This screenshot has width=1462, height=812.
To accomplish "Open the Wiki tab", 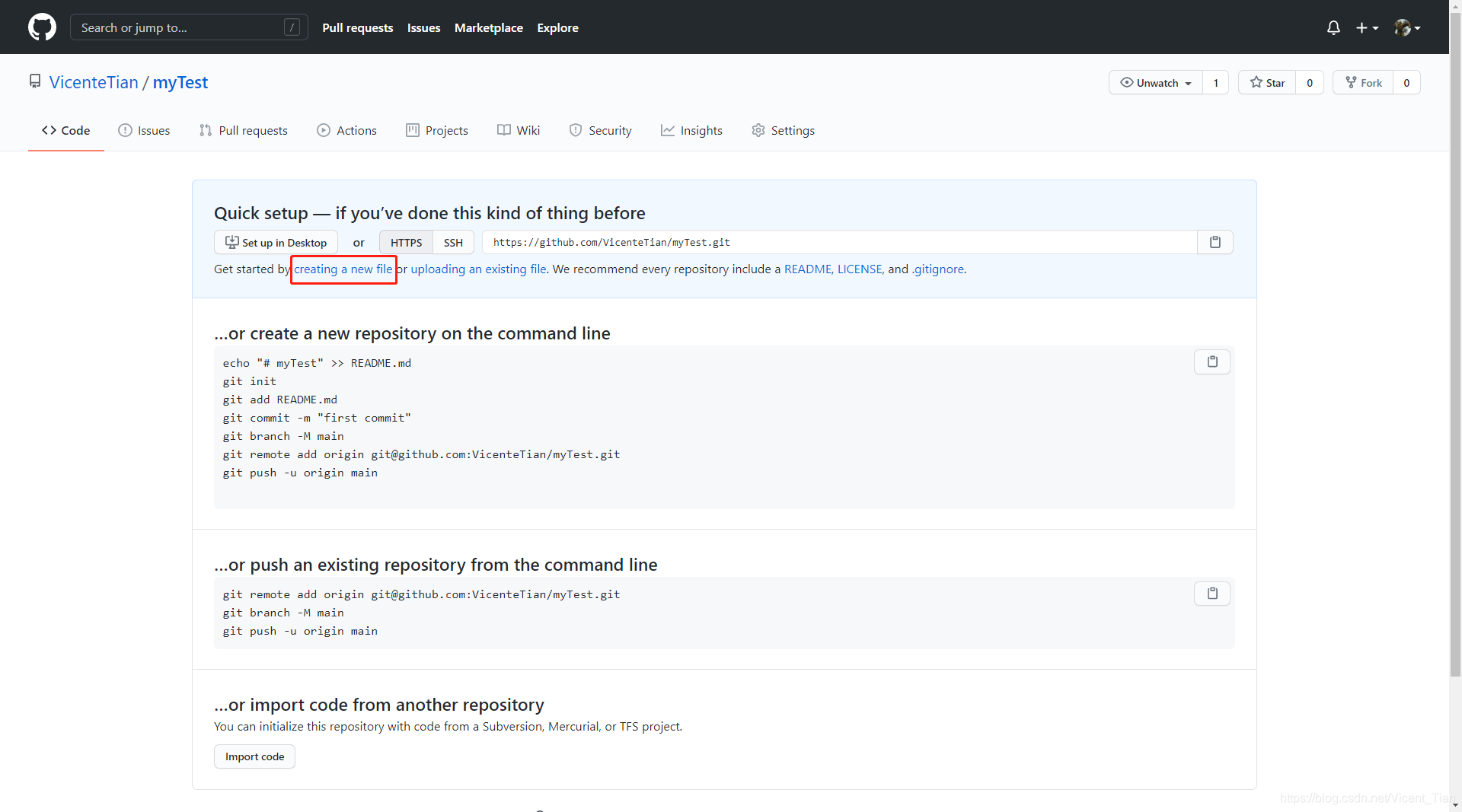I will pyautogui.click(x=519, y=130).
